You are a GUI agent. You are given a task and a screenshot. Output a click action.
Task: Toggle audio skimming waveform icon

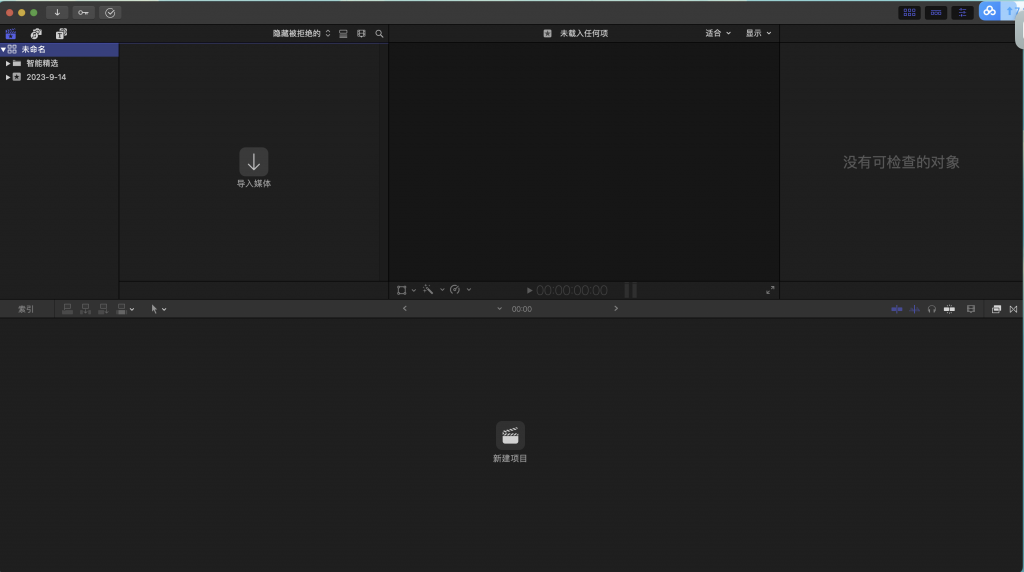915,309
